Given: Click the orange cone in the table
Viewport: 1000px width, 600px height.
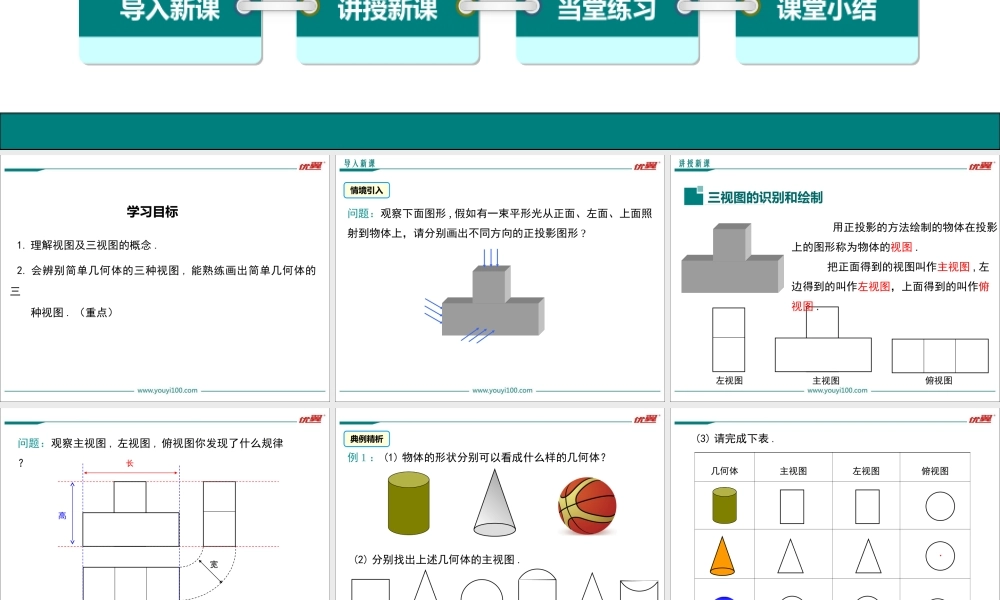Looking at the screenshot, I should coord(724,555).
